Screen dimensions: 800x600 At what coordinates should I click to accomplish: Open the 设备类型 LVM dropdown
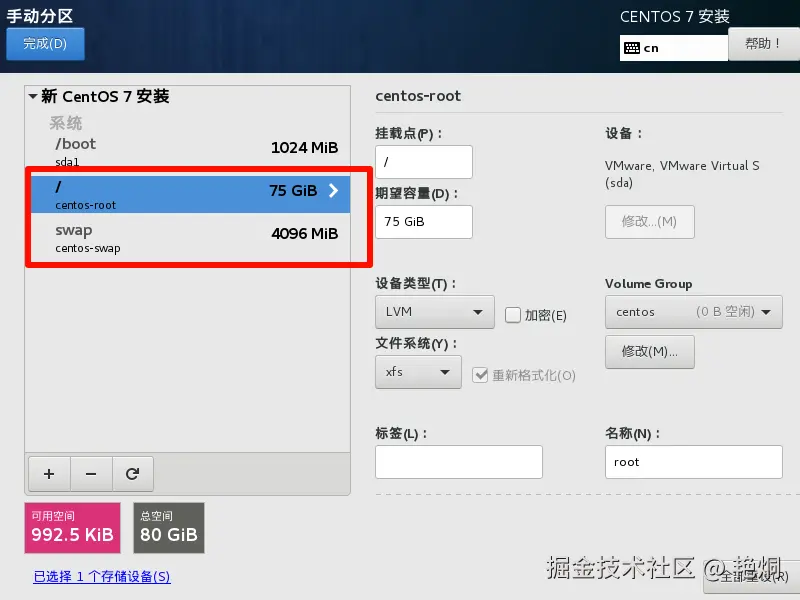[x=434, y=312]
